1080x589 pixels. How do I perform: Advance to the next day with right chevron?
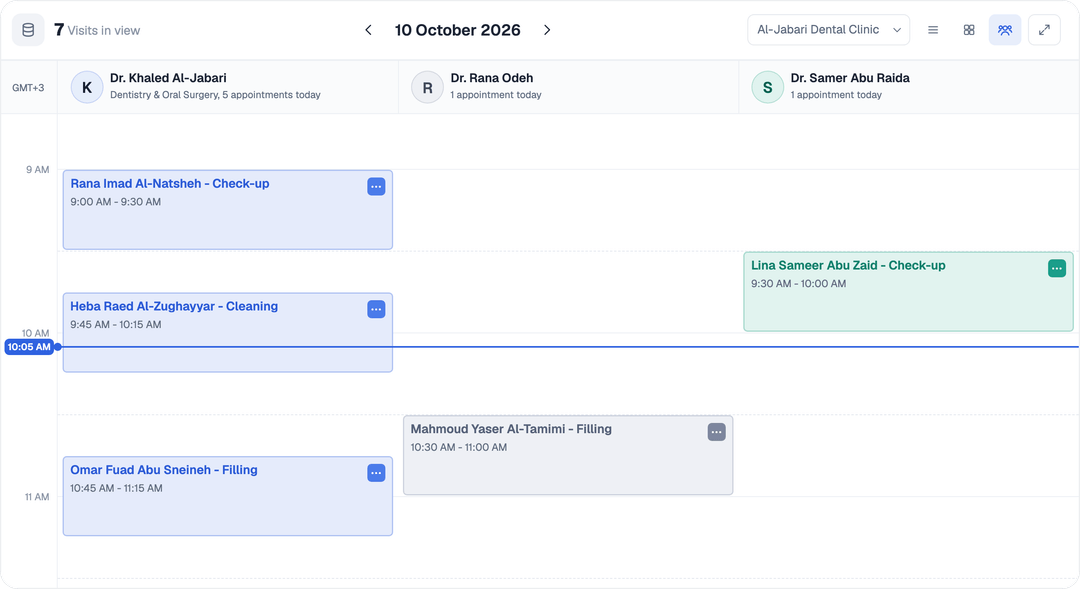[547, 30]
